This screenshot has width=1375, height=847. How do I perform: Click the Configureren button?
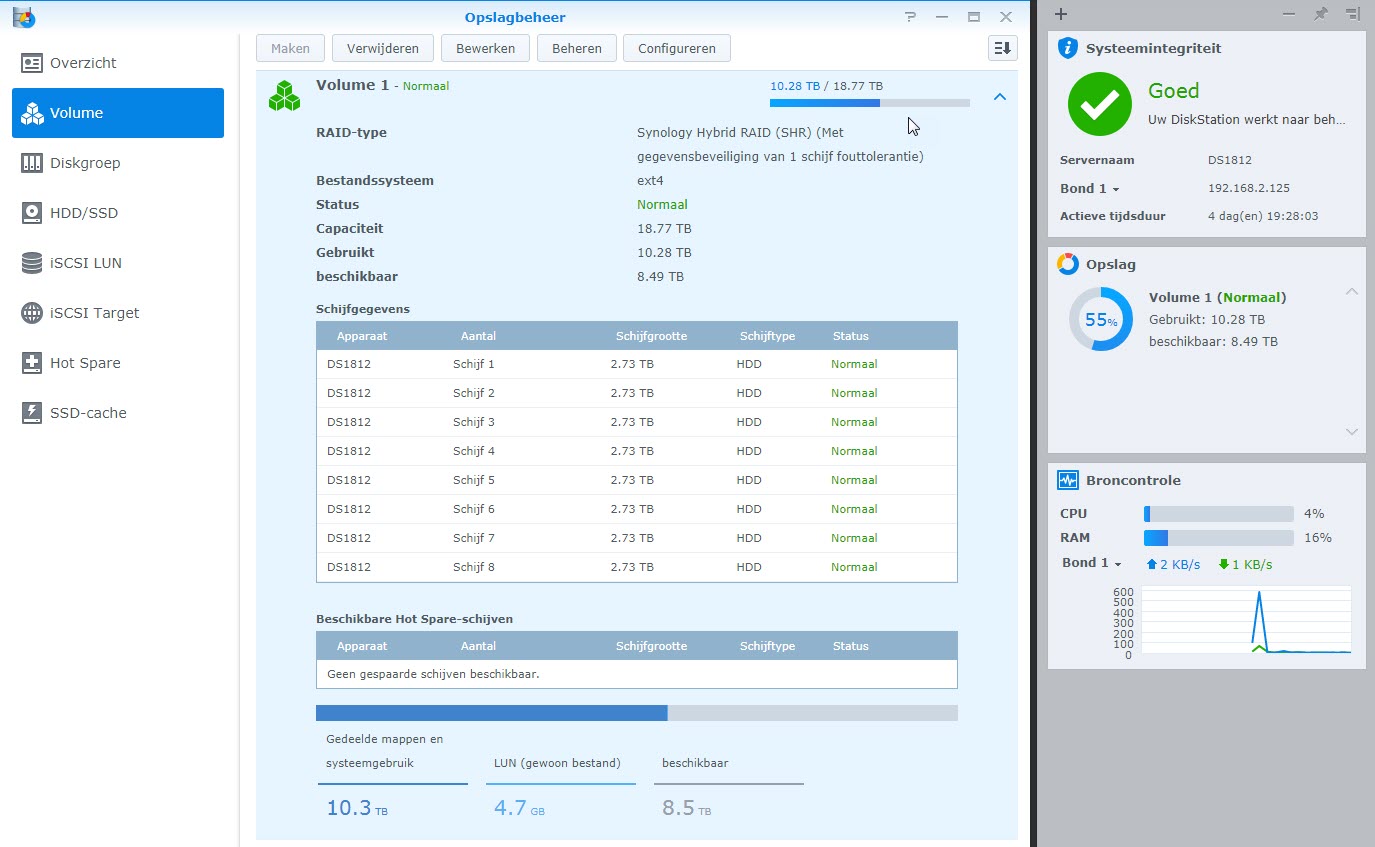click(x=677, y=48)
